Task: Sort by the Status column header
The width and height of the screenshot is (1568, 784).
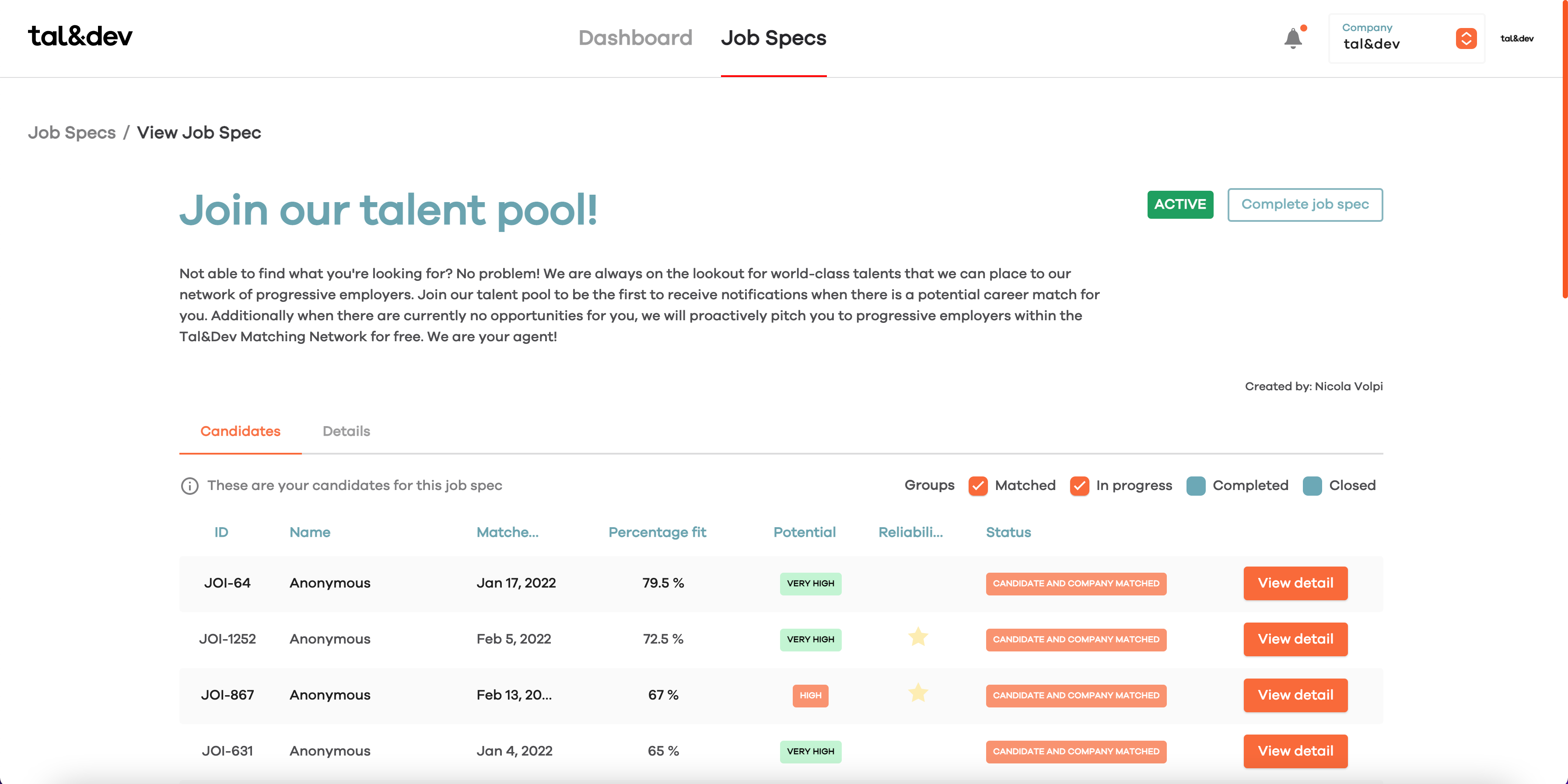Action: [x=1008, y=532]
